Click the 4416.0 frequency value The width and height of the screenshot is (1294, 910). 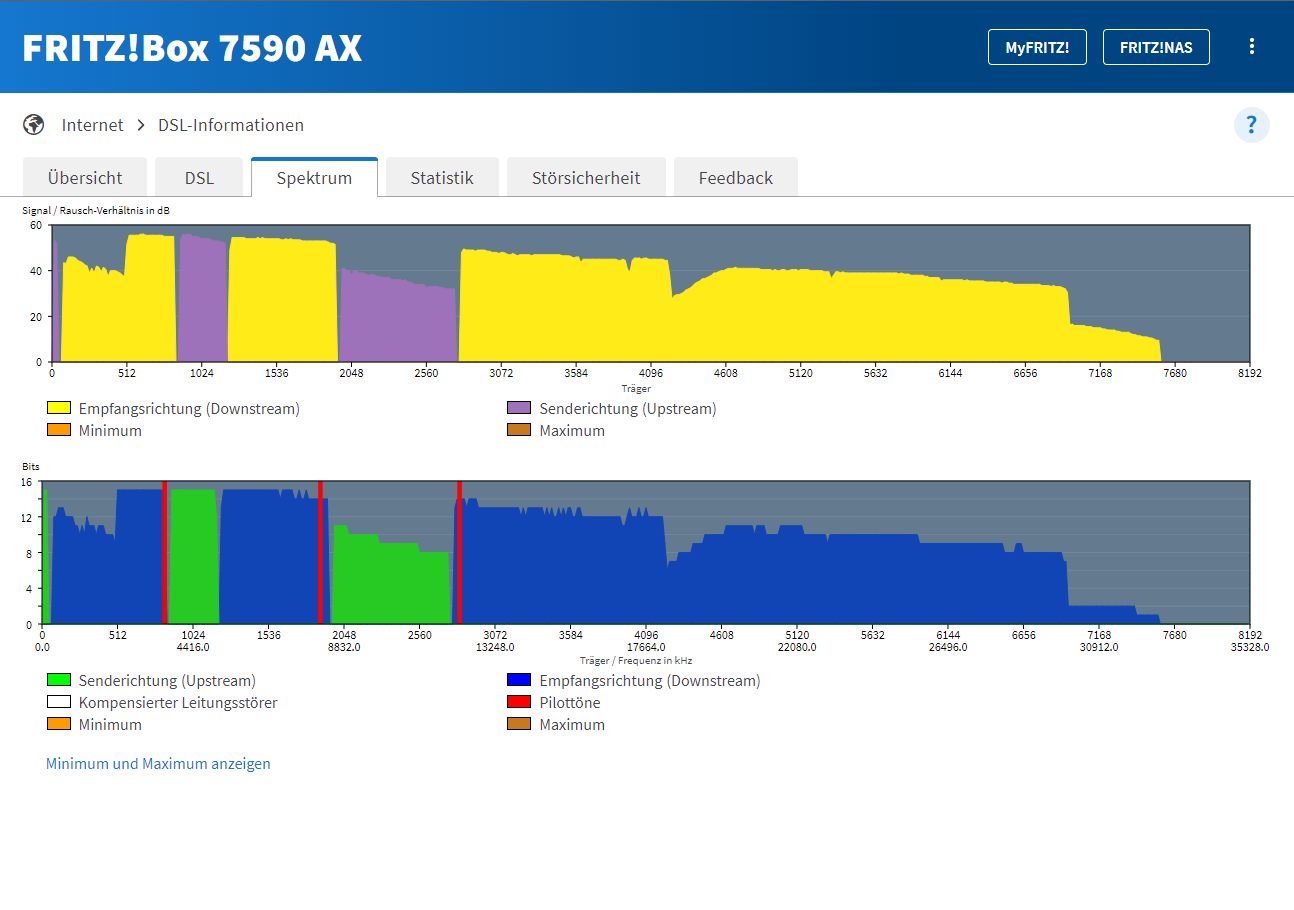tap(193, 647)
